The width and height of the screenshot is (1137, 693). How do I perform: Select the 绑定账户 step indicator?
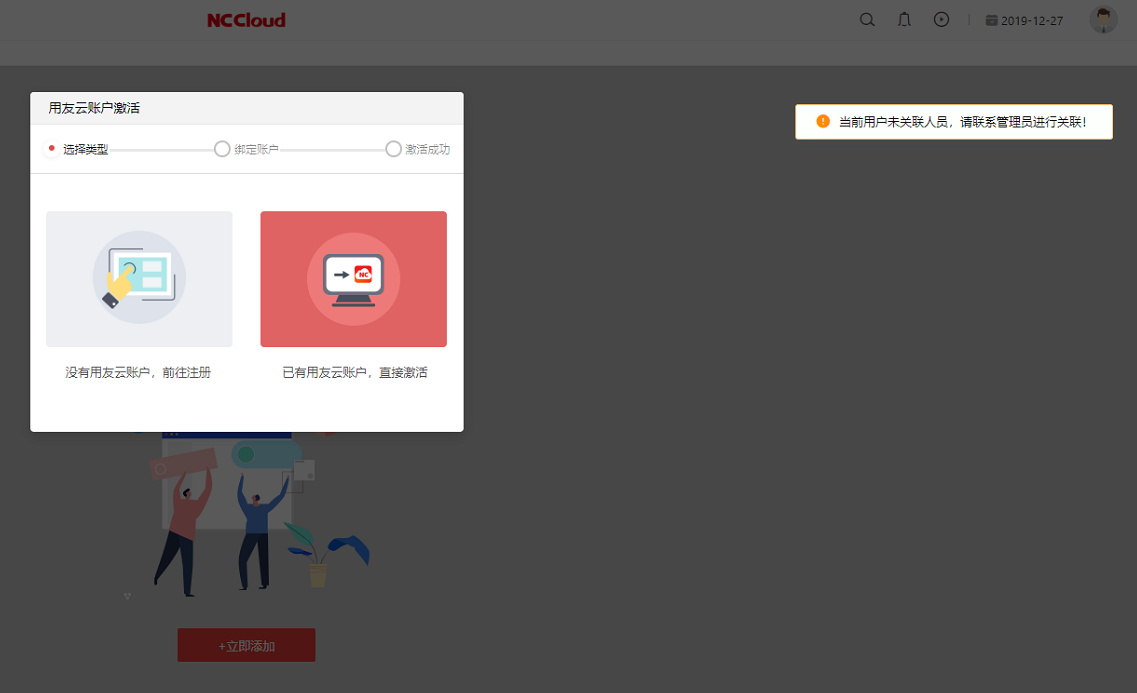(x=247, y=149)
